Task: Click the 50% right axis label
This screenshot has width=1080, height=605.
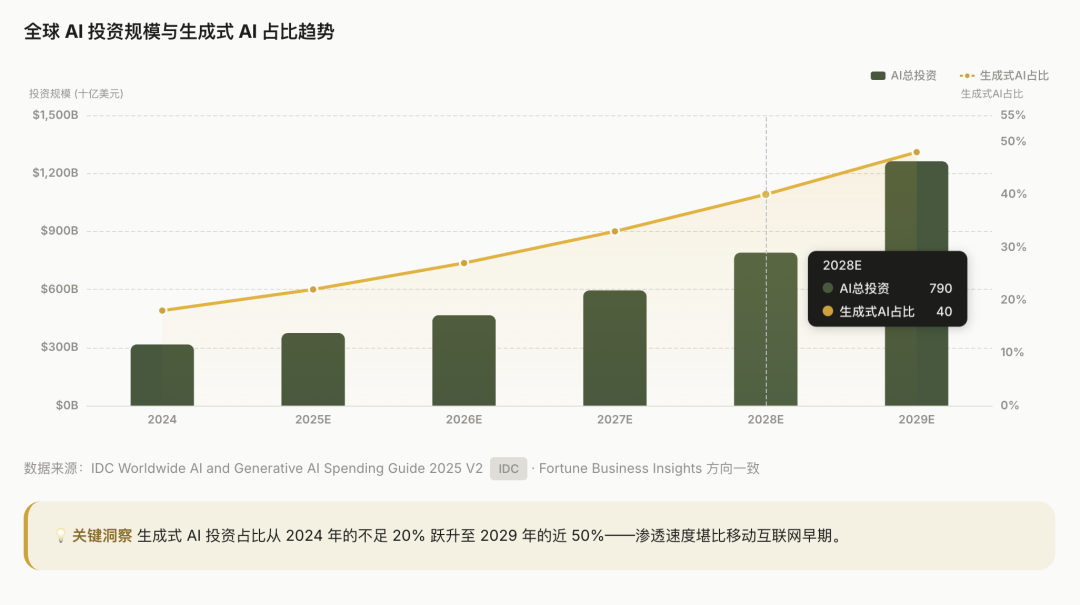Action: coord(1013,141)
